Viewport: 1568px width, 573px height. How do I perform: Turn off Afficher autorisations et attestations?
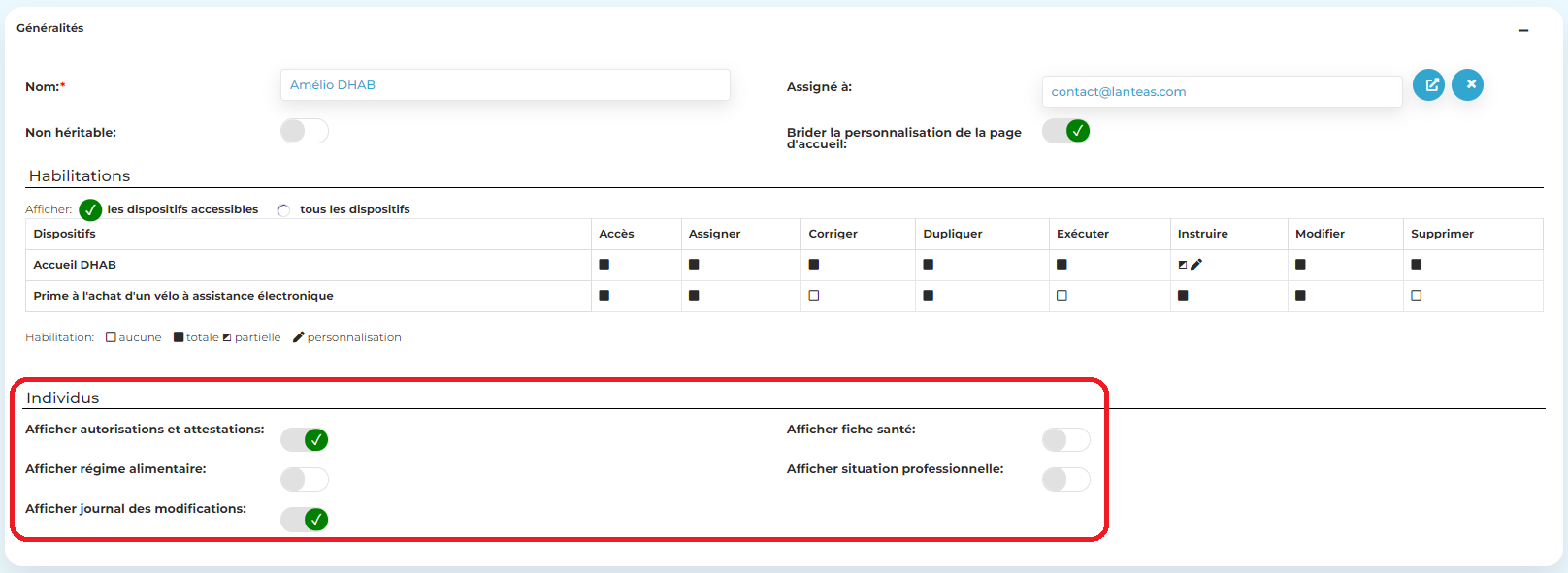click(305, 440)
